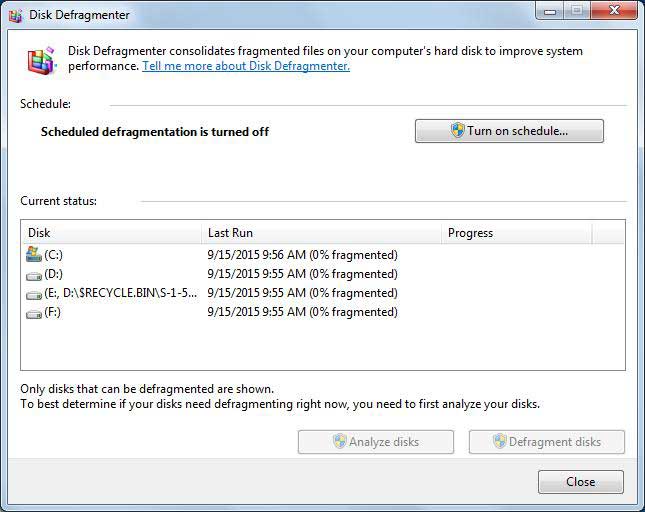645x512 pixels.
Task: Click the shield icon on Turn on schedule
Action: (457, 130)
